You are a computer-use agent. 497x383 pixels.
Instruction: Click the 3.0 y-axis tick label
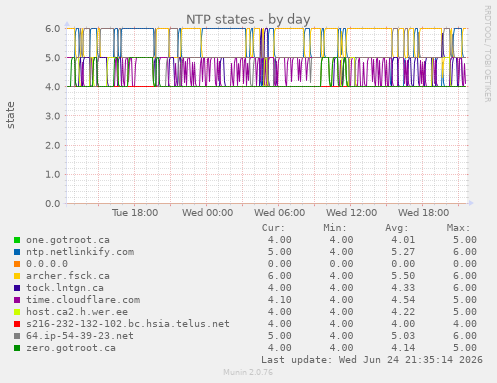(x=53, y=116)
